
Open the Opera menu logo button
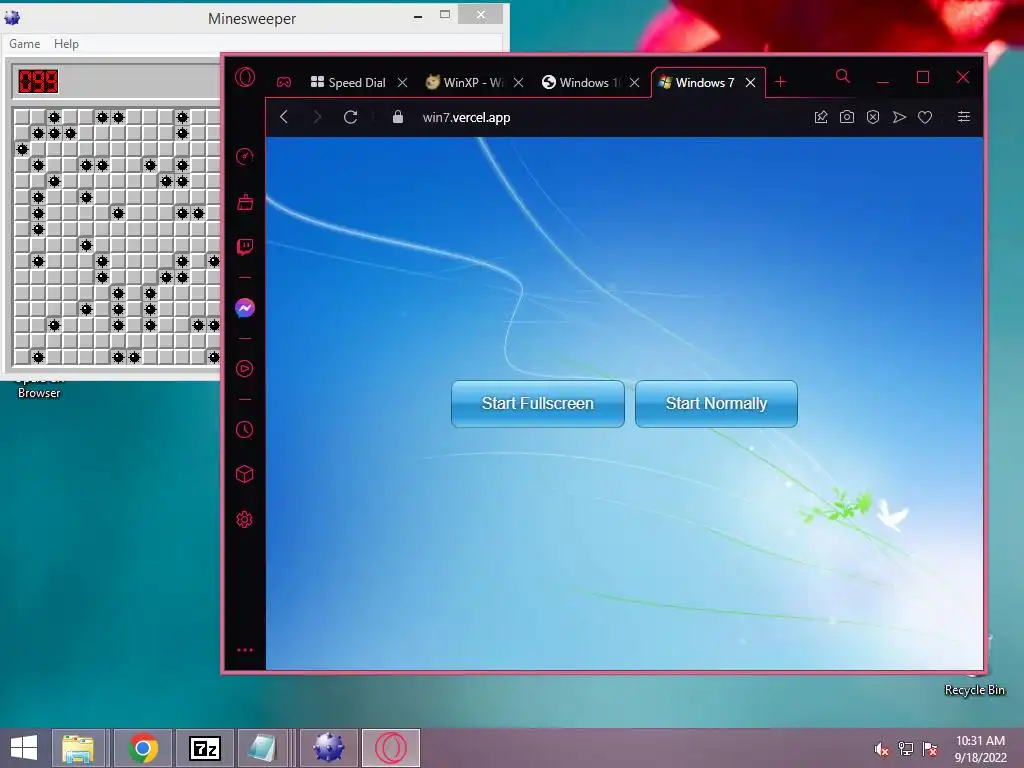point(245,78)
